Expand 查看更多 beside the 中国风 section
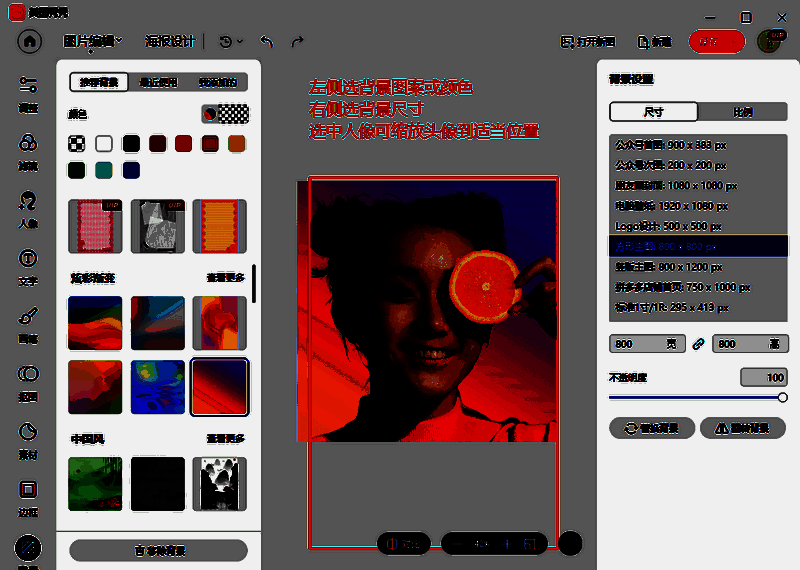The image size is (800, 570). click(x=226, y=439)
